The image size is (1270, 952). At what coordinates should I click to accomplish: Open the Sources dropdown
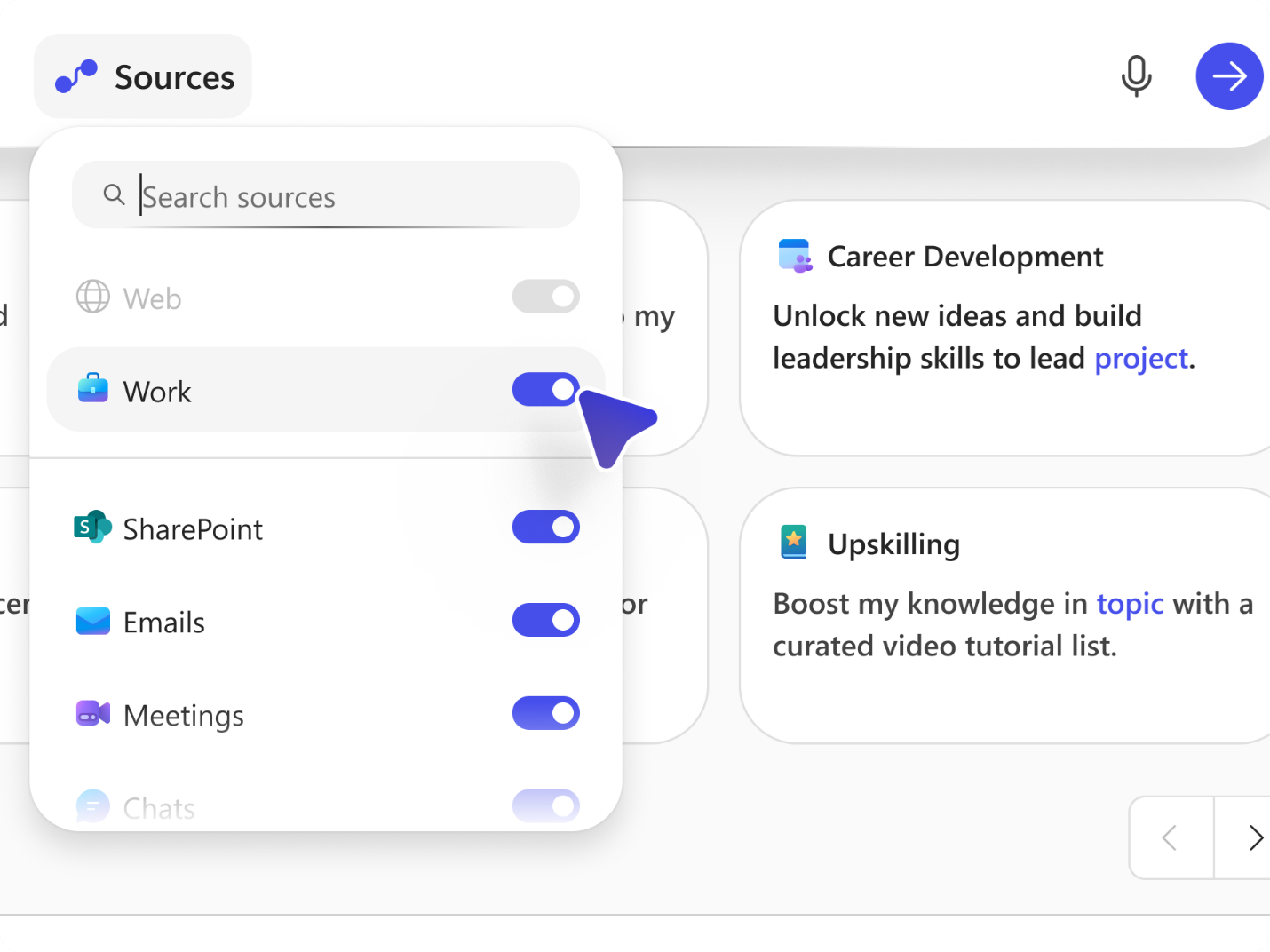click(x=143, y=77)
